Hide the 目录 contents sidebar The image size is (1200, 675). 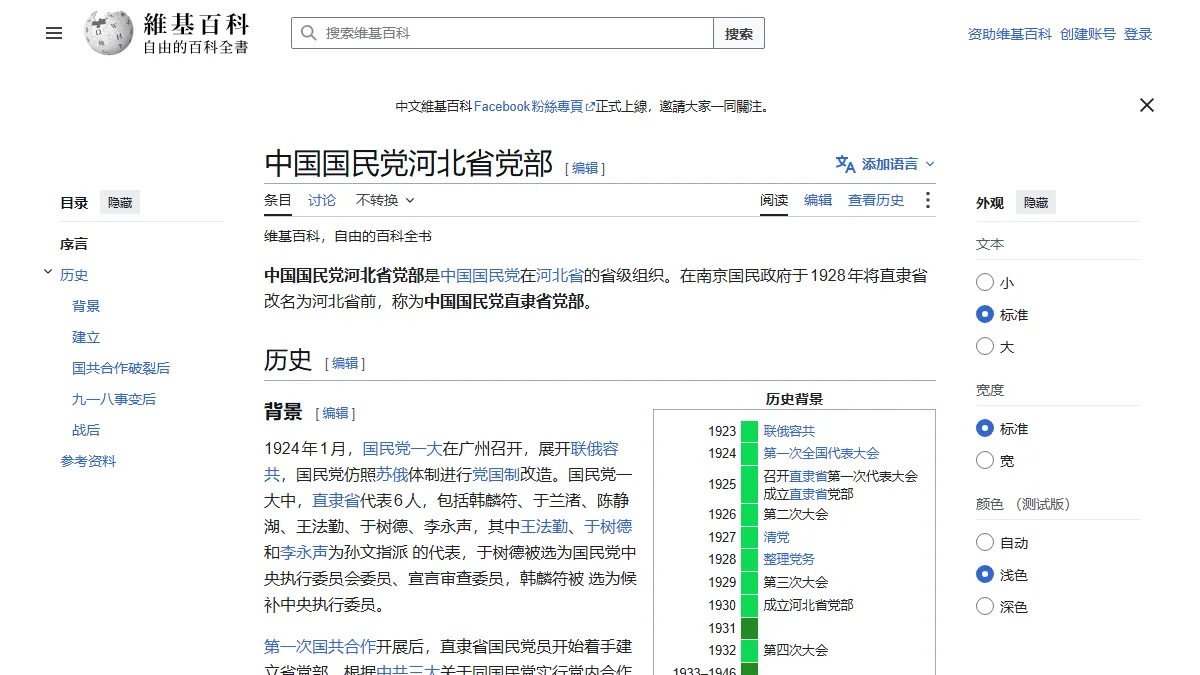120,203
